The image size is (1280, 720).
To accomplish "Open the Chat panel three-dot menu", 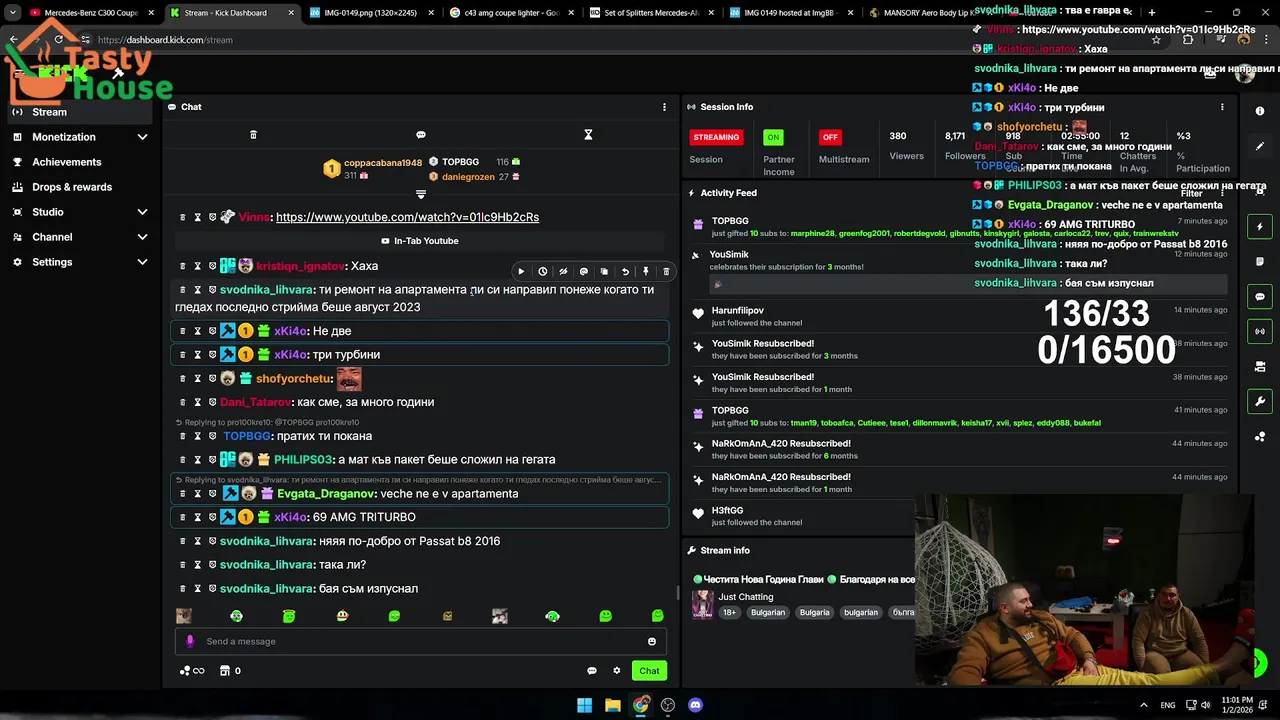I will tap(664, 107).
